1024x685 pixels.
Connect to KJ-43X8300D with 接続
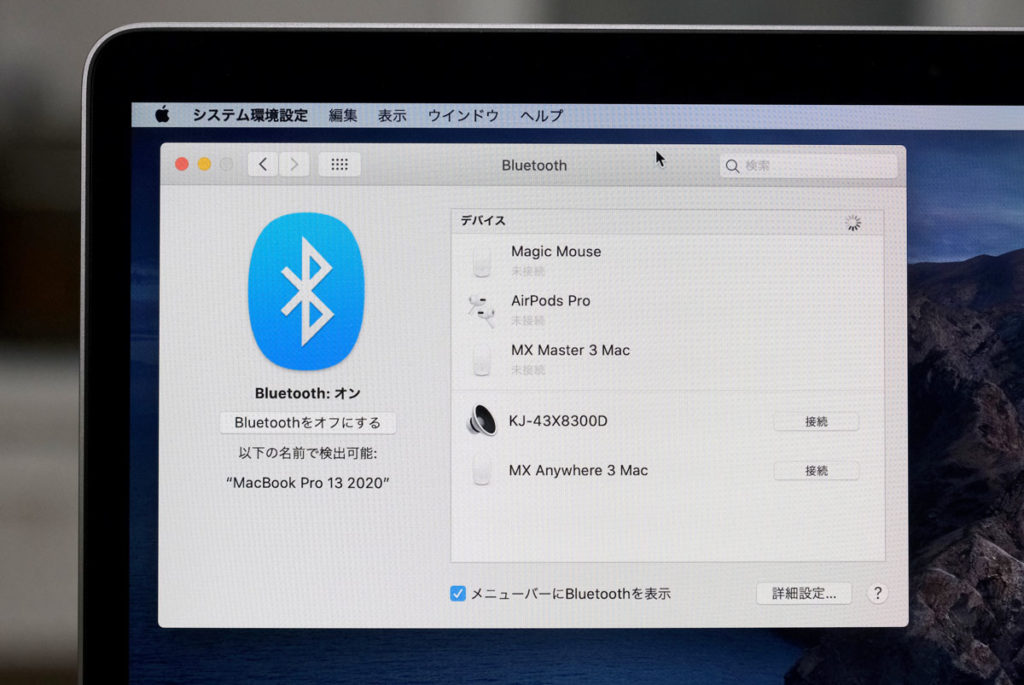point(816,422)
